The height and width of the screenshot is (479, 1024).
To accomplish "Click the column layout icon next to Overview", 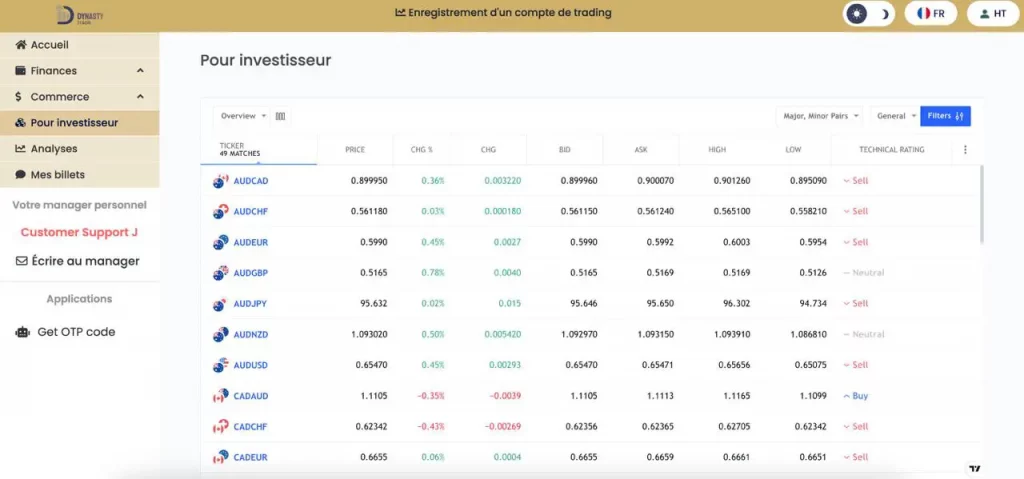I will tap(281, 116).
